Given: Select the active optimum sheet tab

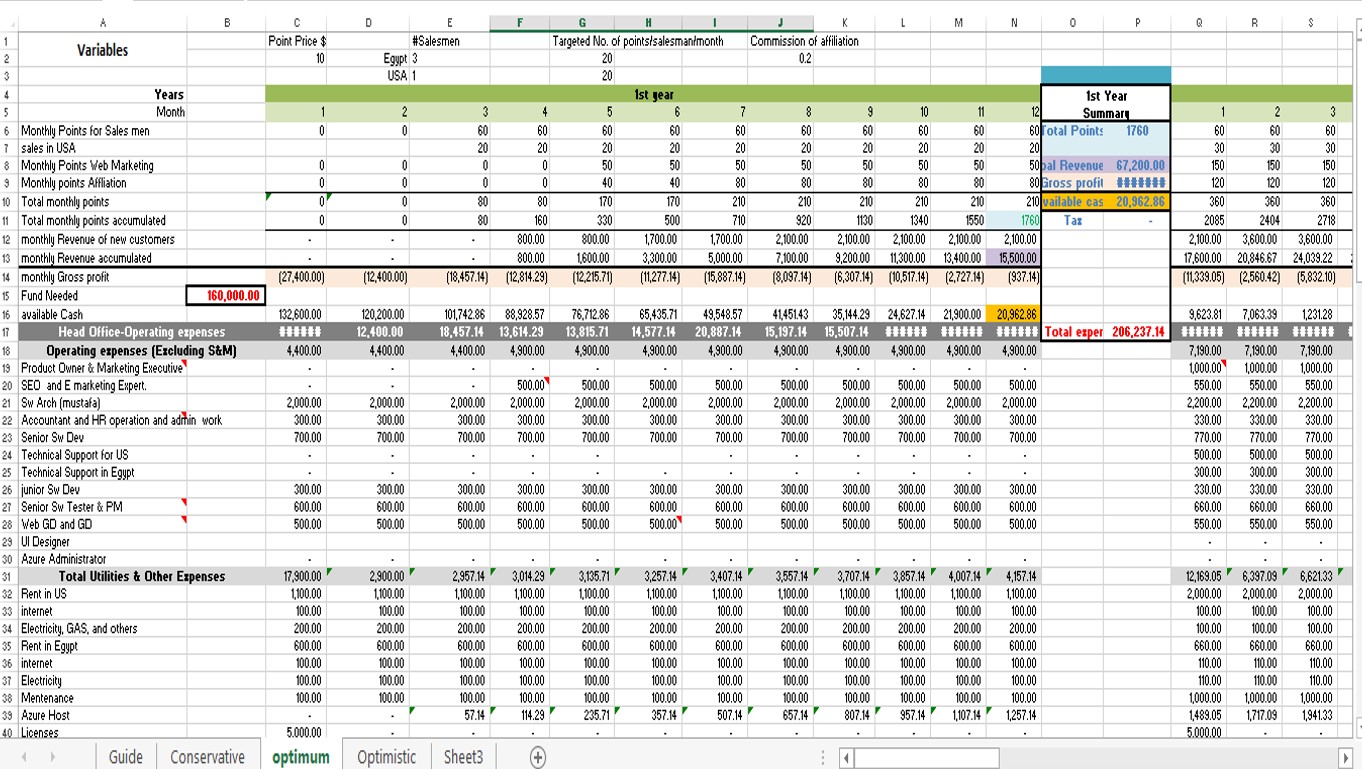Looking at the screenshot, I should (x=300, y=757).
